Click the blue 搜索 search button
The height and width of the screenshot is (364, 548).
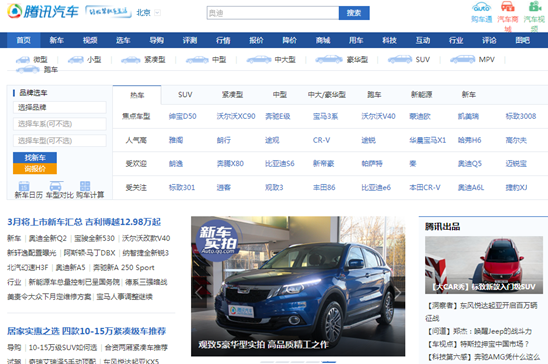tap(354, 13)
